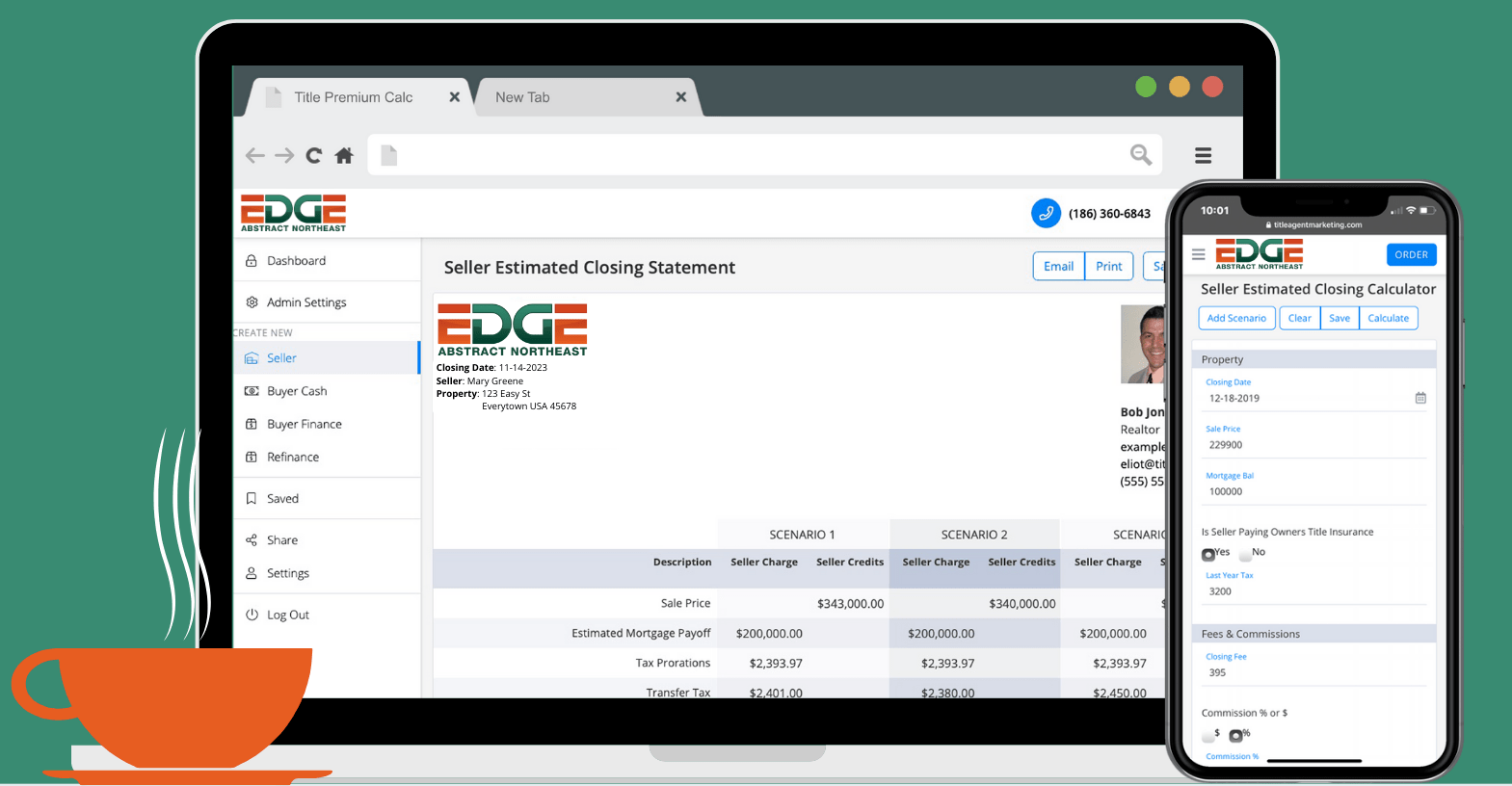This screenshot has height=786, width=1512.
Task: Click the magnifier search icon in address bar
Action: tap(1141, 154)
